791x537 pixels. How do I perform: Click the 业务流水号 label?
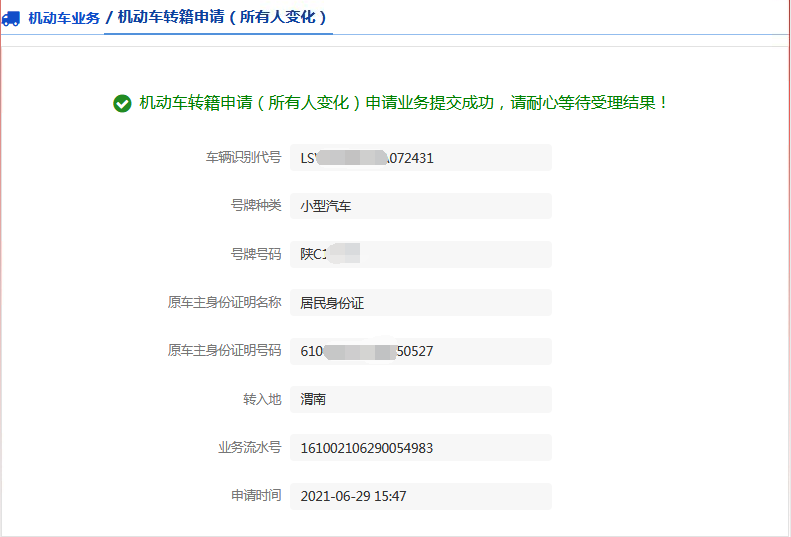[249, 447]
